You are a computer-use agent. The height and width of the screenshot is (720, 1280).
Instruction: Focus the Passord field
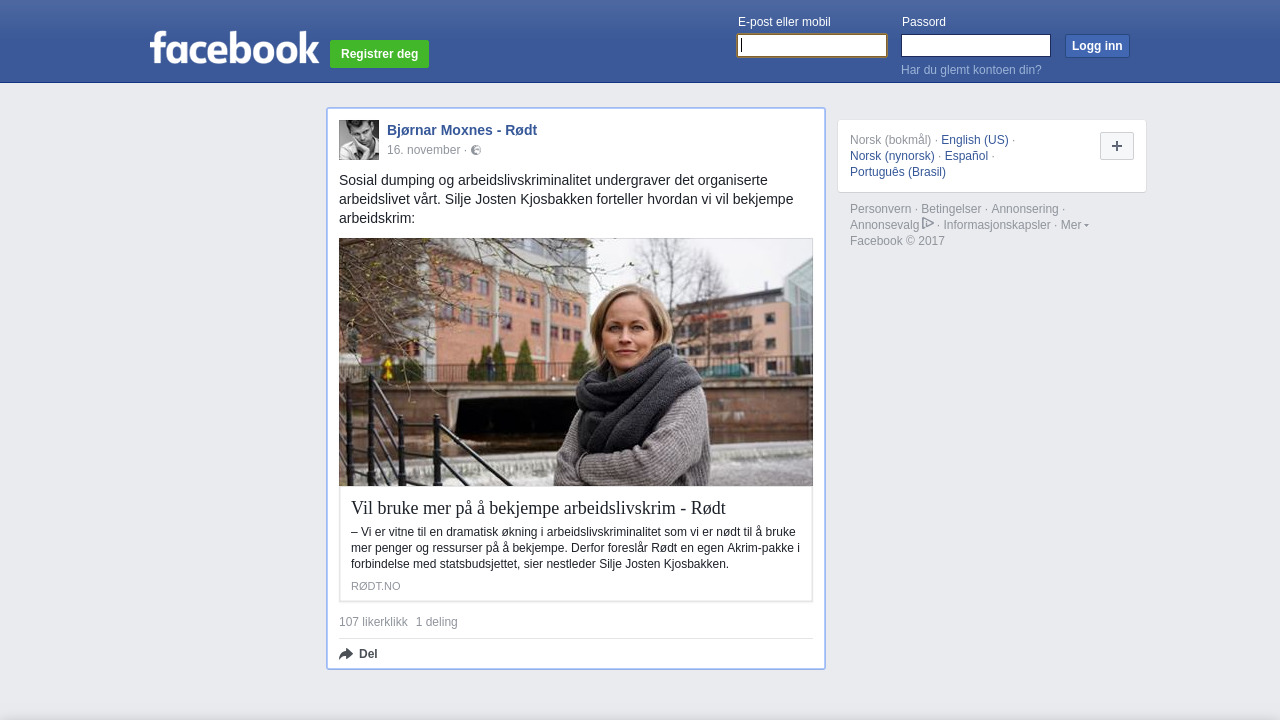pyautogui.click(x=976, y=46)
